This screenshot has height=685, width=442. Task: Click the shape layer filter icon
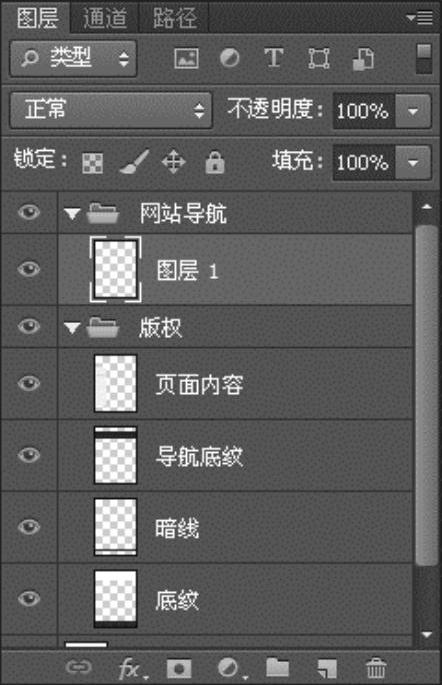click(319, 58)
